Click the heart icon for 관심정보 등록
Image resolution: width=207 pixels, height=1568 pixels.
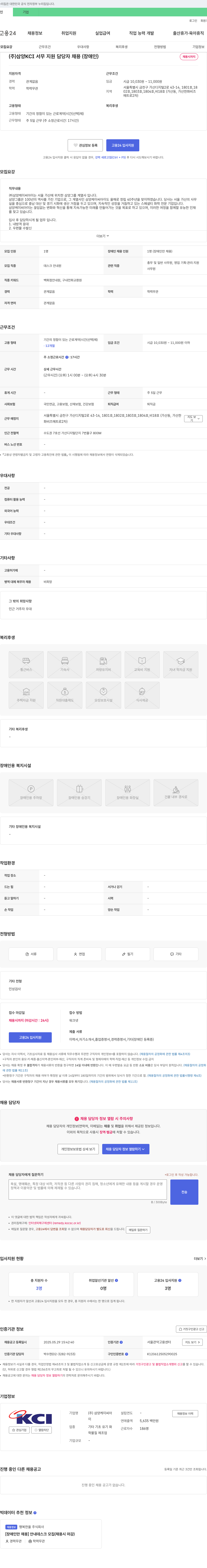click(x=75, y=146)
